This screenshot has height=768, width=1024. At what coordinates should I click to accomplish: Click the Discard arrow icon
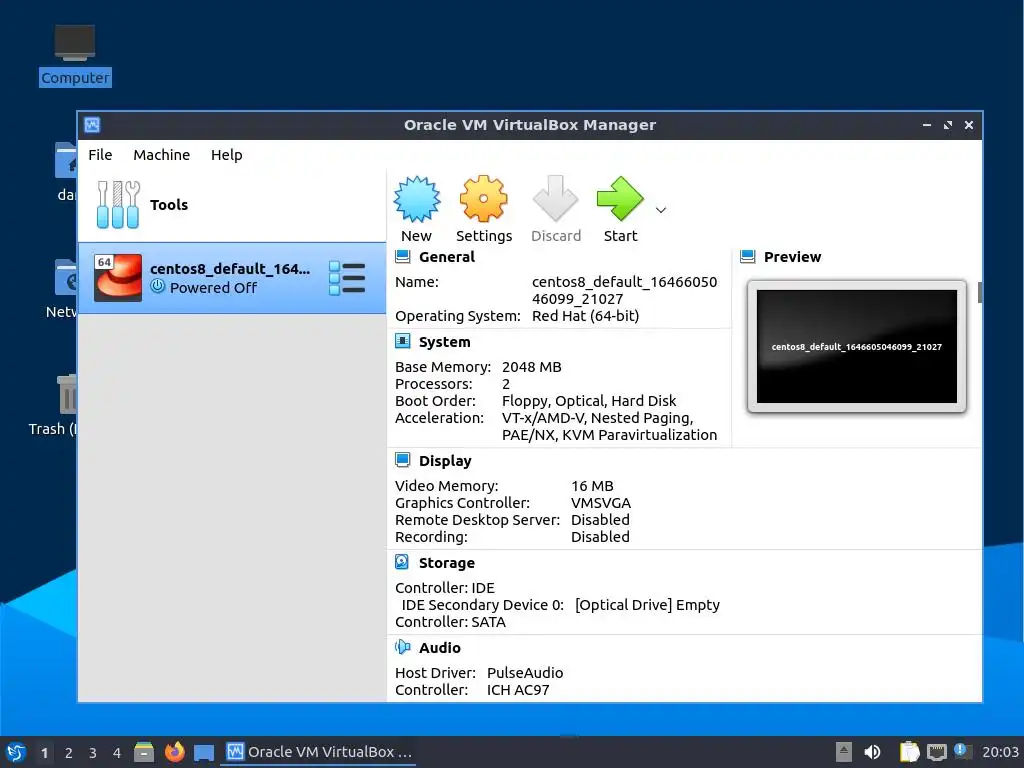click(555, 199)
